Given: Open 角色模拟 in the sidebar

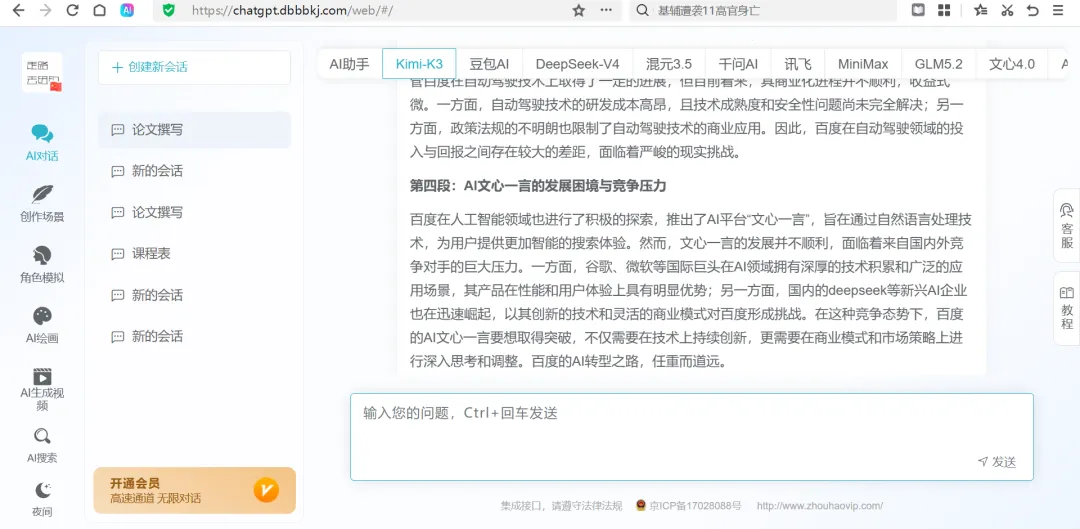Looking at the screenshot, I should (42, 265).
